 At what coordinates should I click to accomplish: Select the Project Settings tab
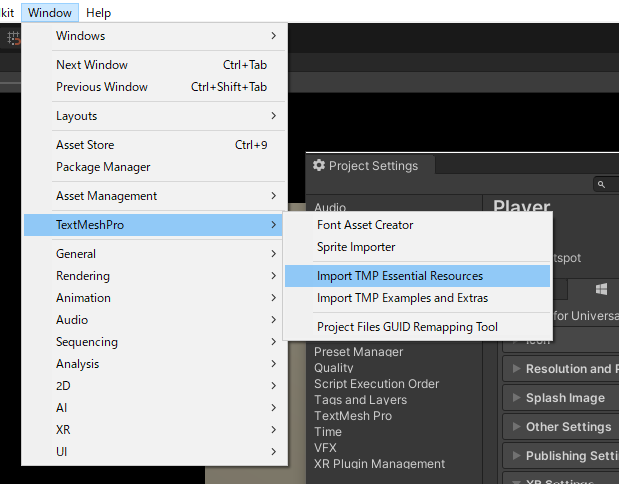(370, 165)
